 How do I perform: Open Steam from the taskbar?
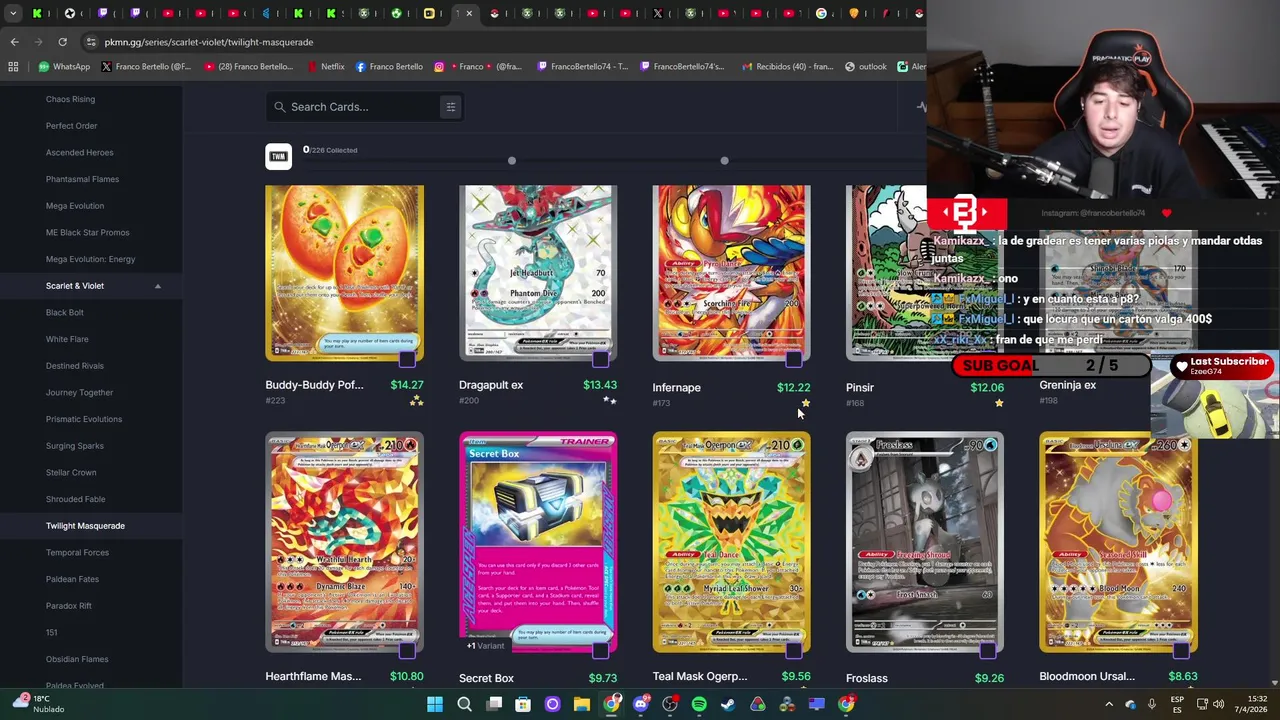[x=728, y=704]
